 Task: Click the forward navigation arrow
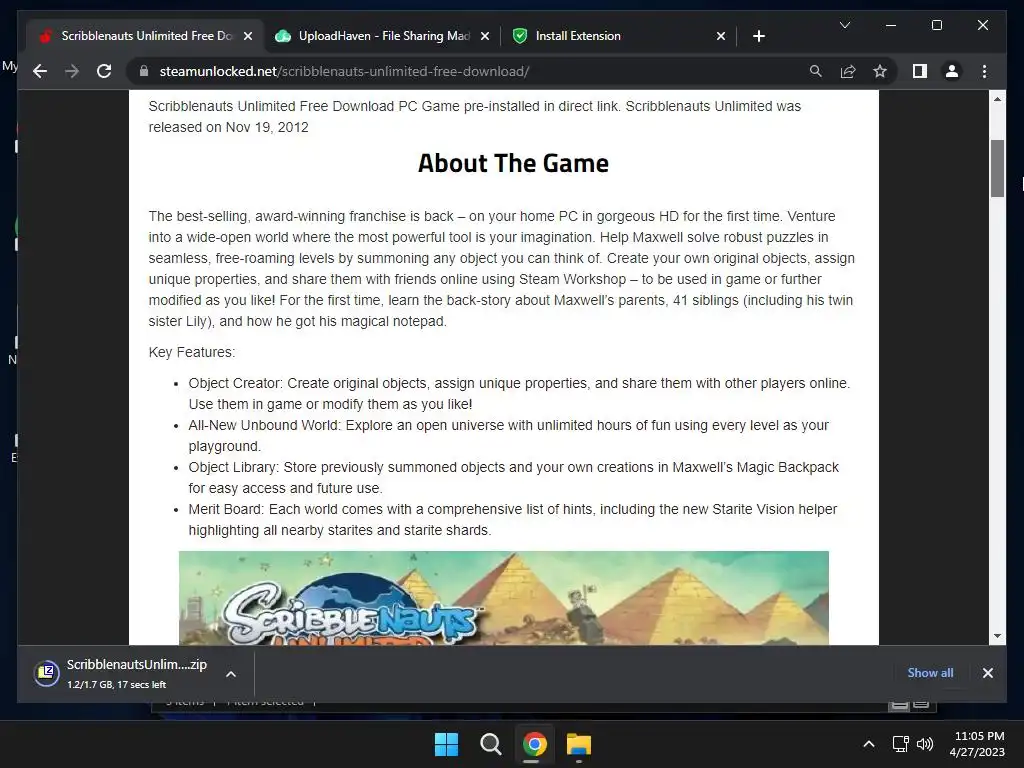click(x=72, y=71)
